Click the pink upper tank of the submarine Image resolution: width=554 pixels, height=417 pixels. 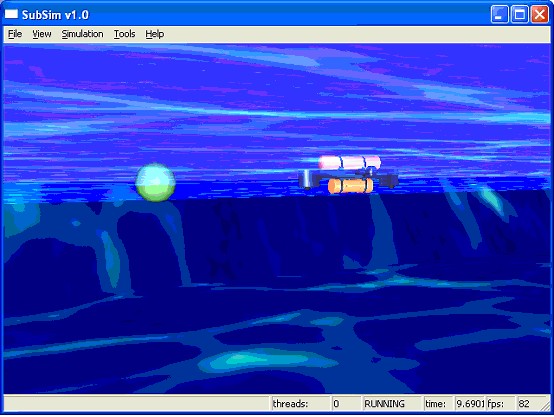pyautogui.click(x=350, y=163)
